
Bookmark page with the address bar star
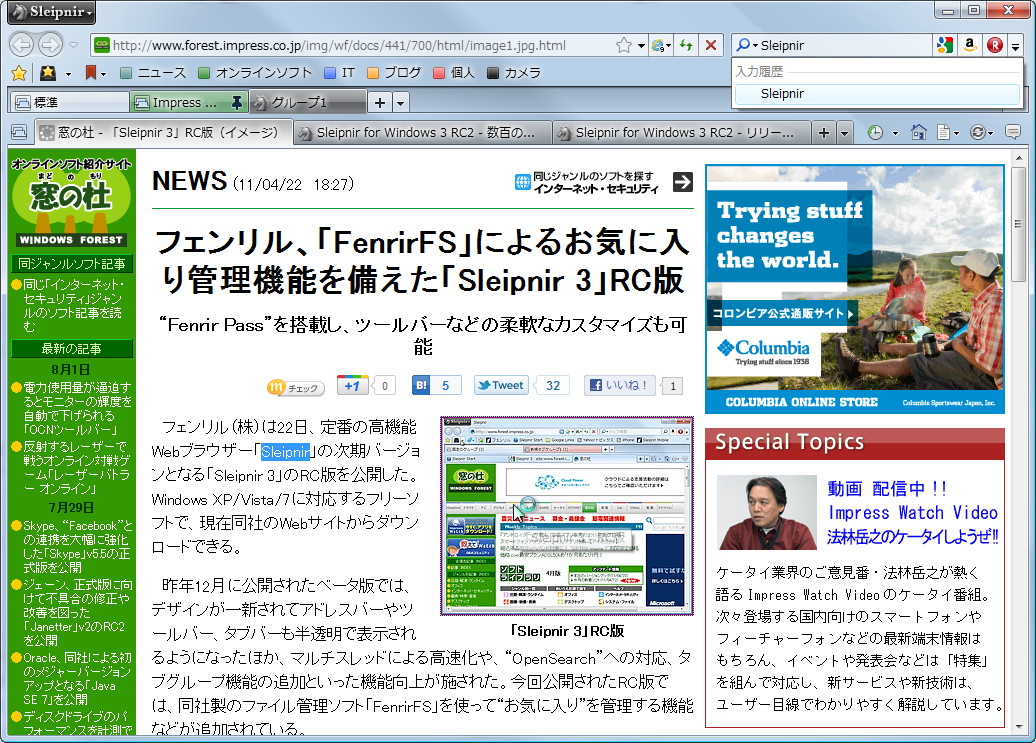point(623,45)
